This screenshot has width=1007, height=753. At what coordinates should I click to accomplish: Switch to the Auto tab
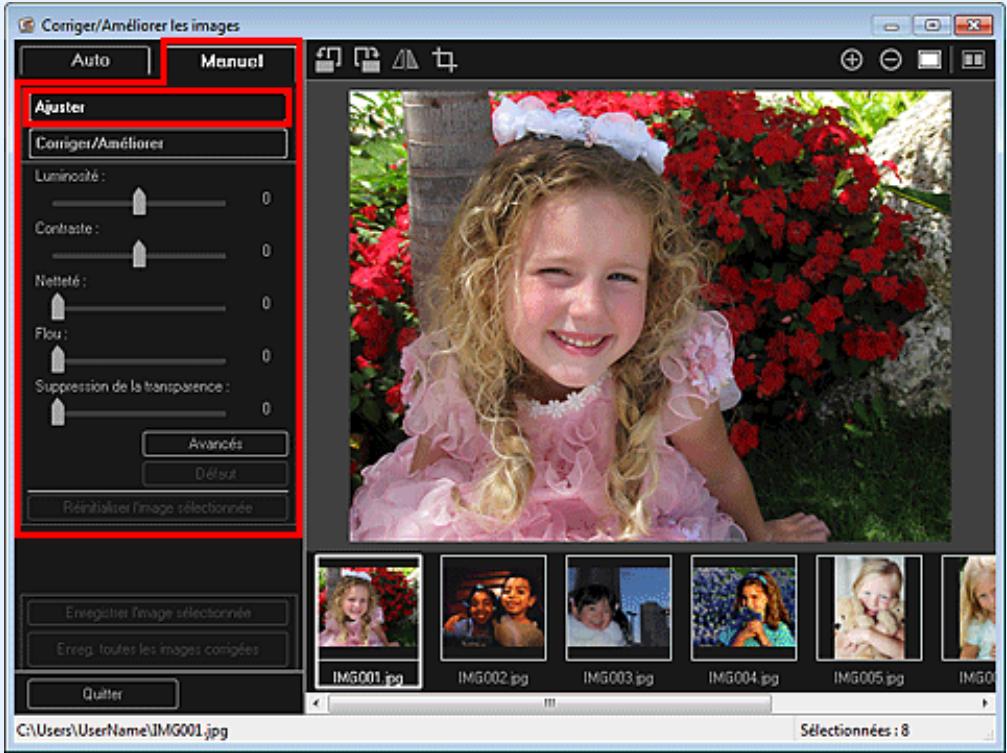point(92,62)
